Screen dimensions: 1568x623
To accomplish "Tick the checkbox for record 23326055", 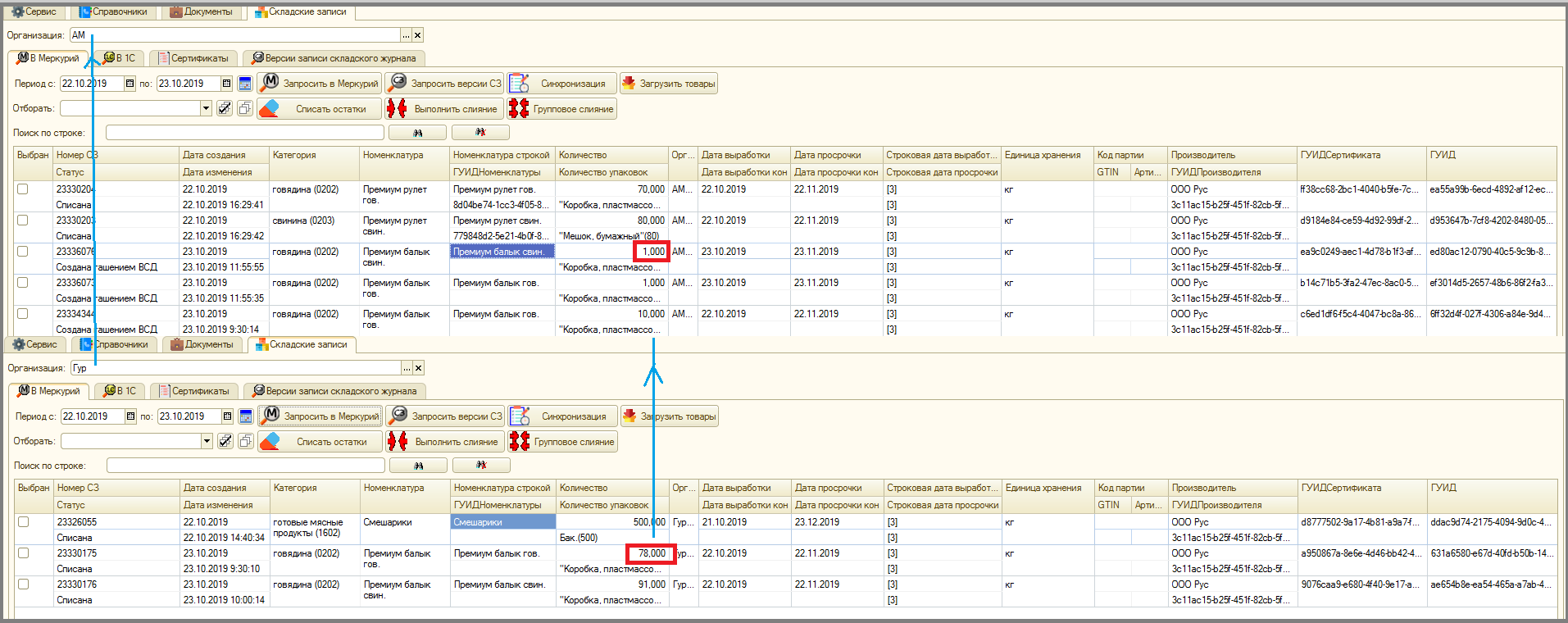I will pos(24,522).
